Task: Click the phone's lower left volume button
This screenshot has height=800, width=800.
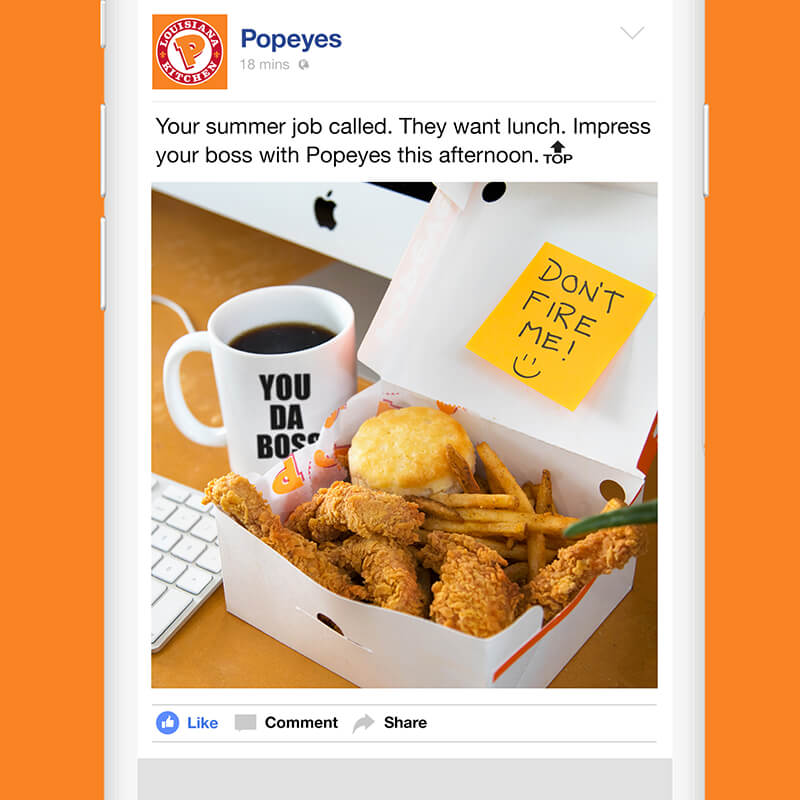Action: click(x=103, y=263)
